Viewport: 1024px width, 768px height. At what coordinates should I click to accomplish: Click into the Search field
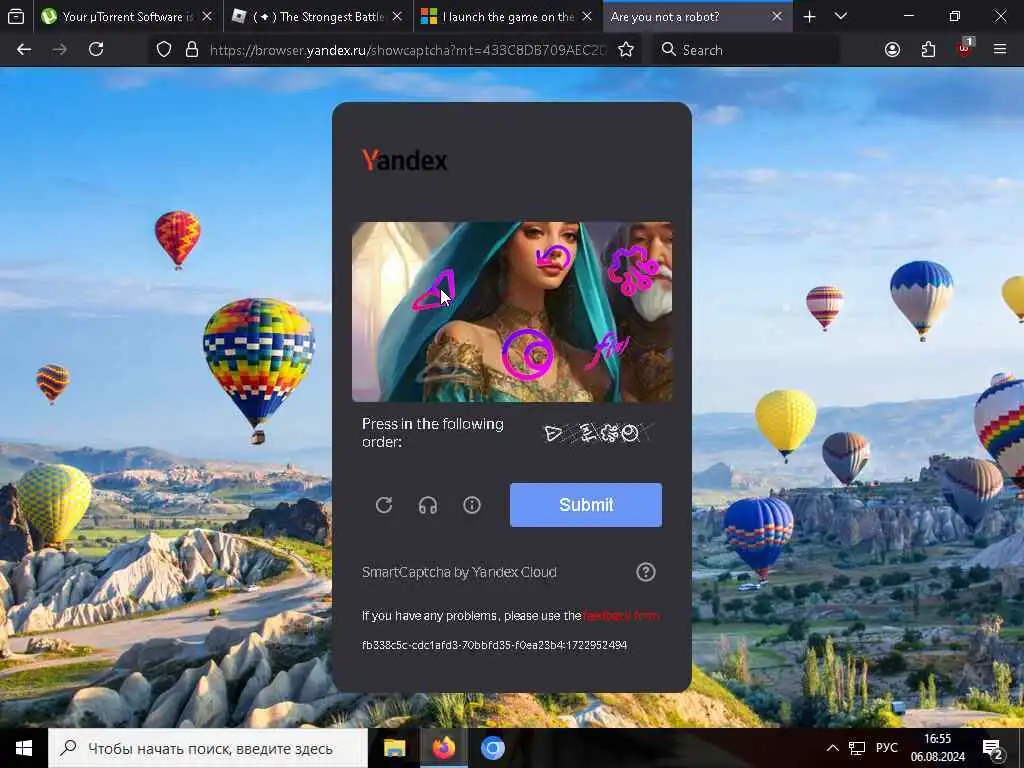tap(745, 50)
